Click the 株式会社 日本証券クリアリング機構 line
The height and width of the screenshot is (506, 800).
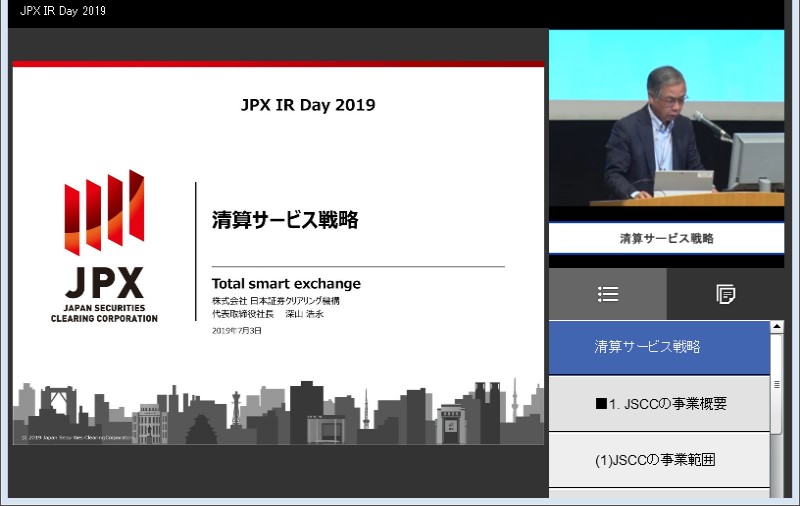[x=276, y=300]
